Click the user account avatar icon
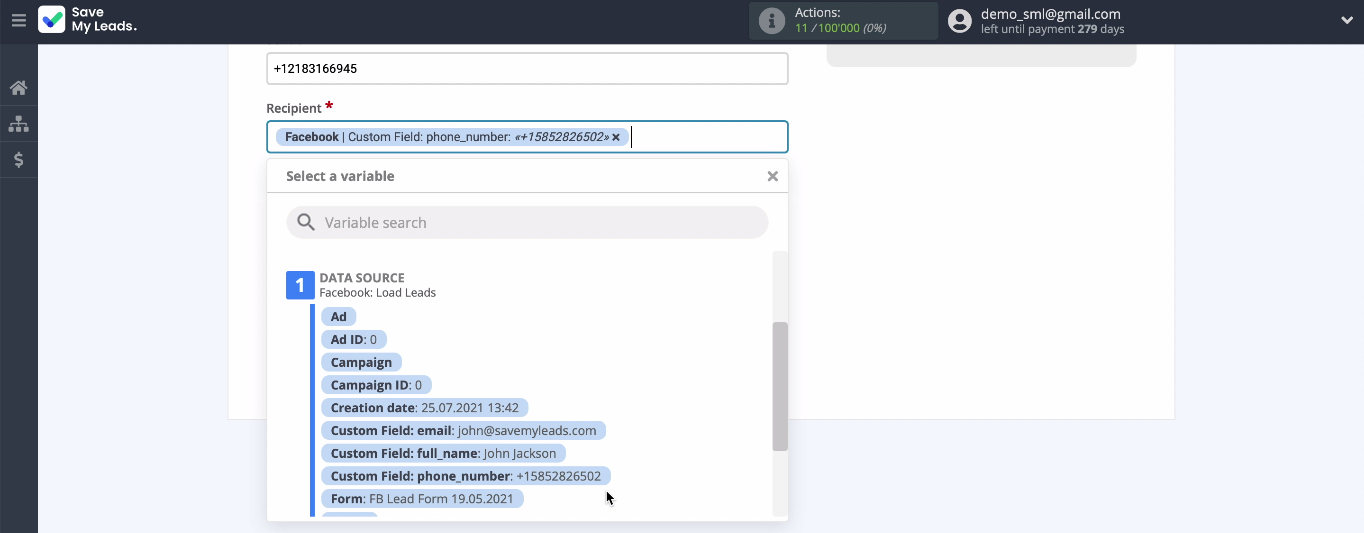This screenshot has height=533, width=1364. click(x=960, y=21)
